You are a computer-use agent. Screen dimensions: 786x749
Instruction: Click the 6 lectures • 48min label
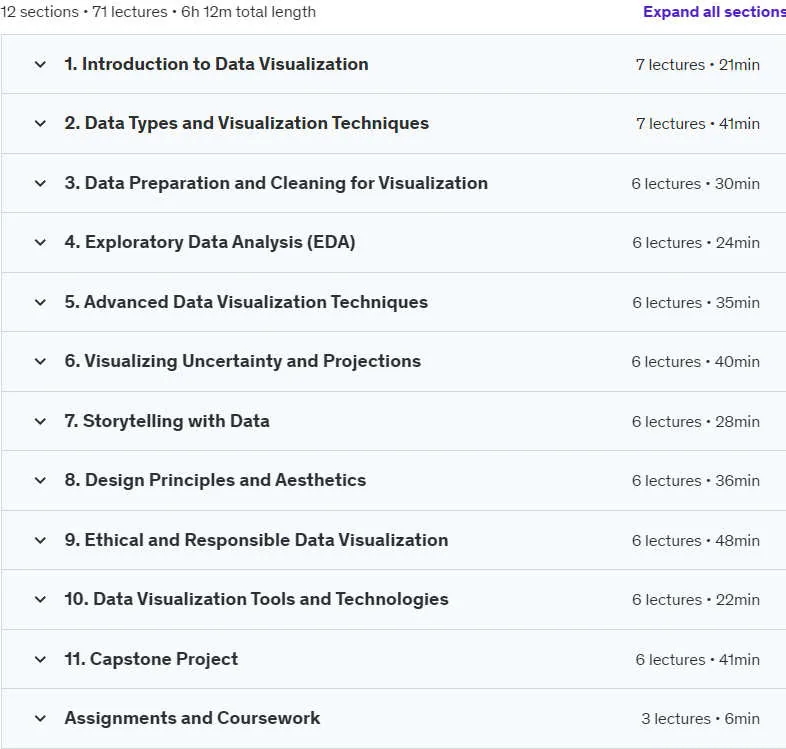click(x=696, y=540)
